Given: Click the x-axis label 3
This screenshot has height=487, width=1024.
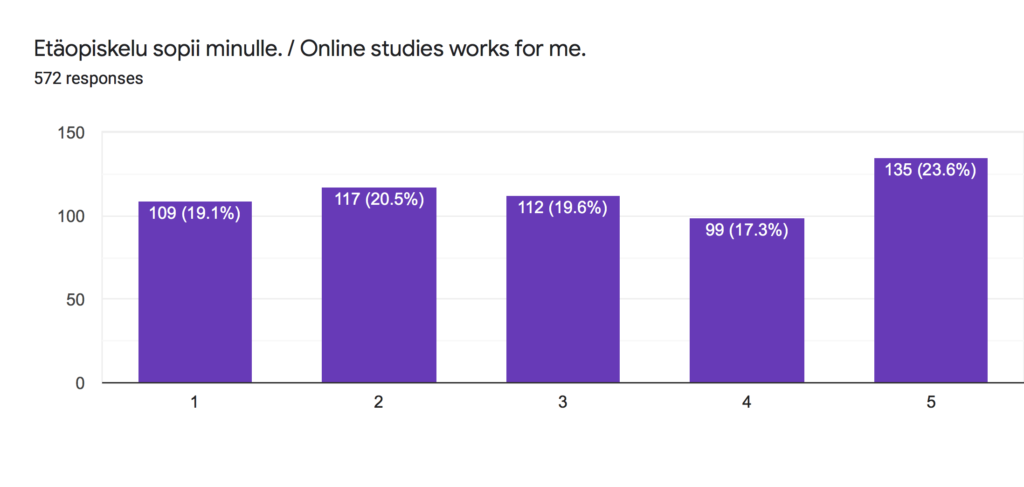Looking at the screenshot, I should tap(563, 403).
